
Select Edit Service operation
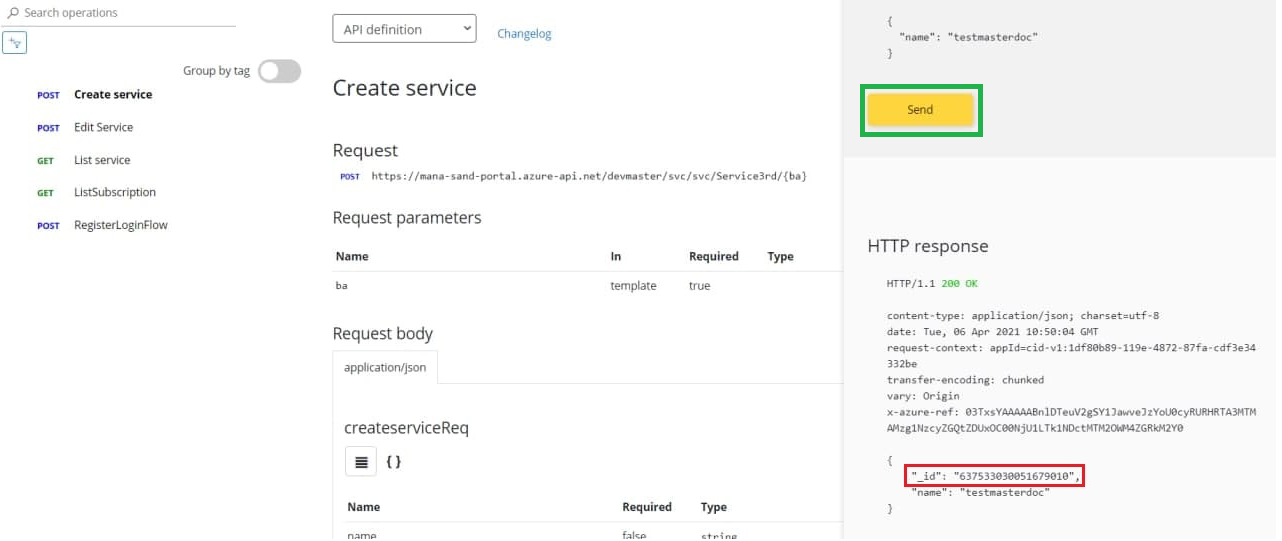103,127
